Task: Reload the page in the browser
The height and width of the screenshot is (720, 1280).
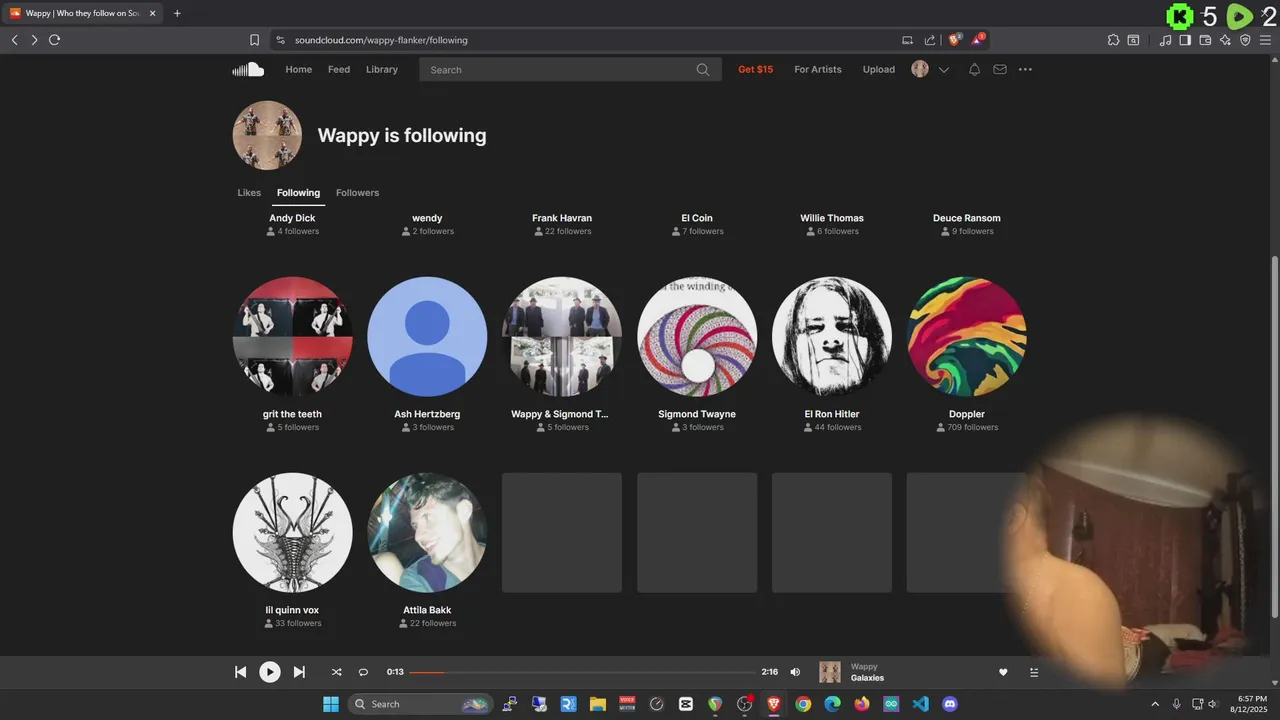Action: click(x=54, y=40)
